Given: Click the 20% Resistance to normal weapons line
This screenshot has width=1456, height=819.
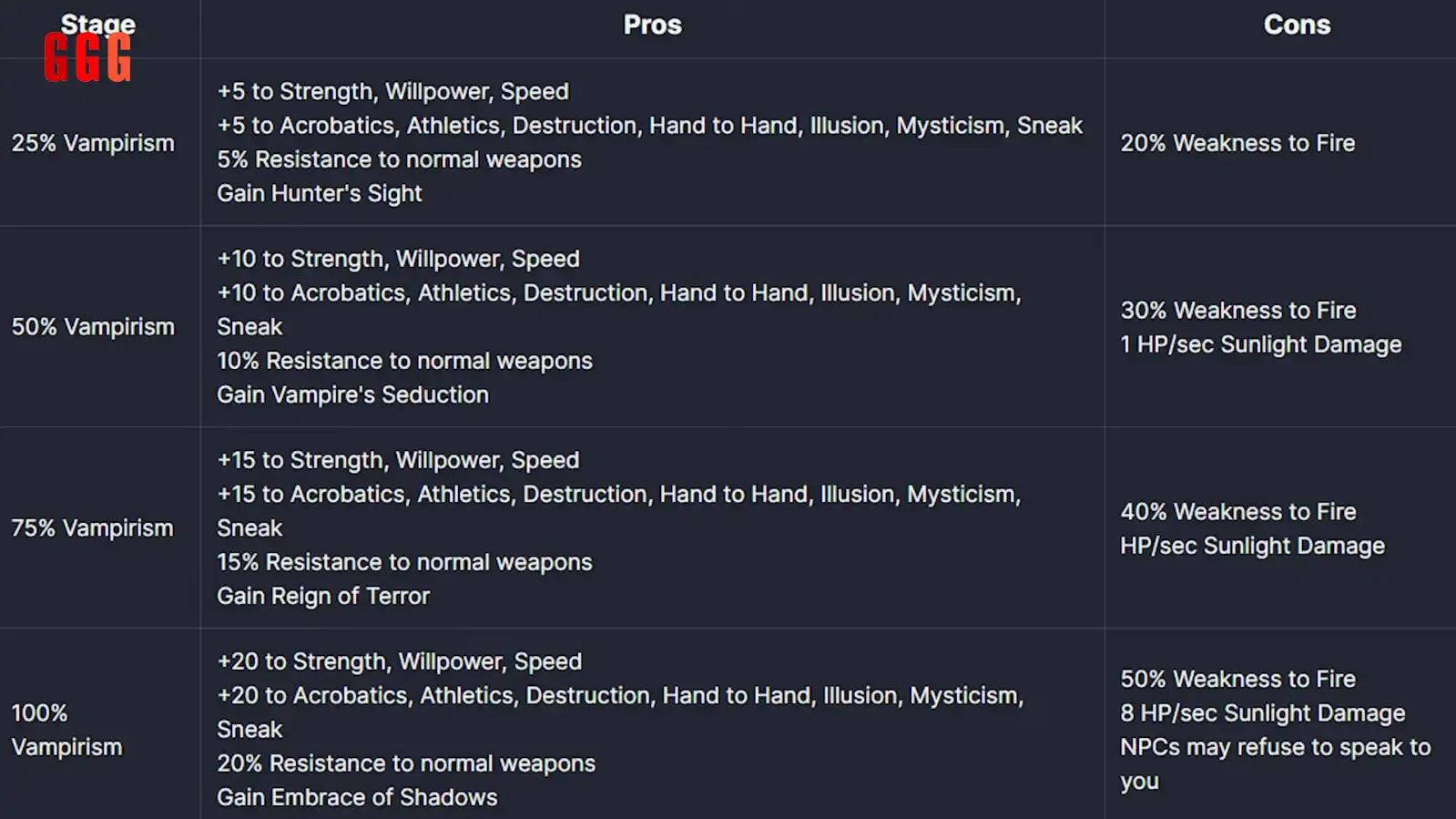Looking at the screenshot, I should click(x=406, y=763).
